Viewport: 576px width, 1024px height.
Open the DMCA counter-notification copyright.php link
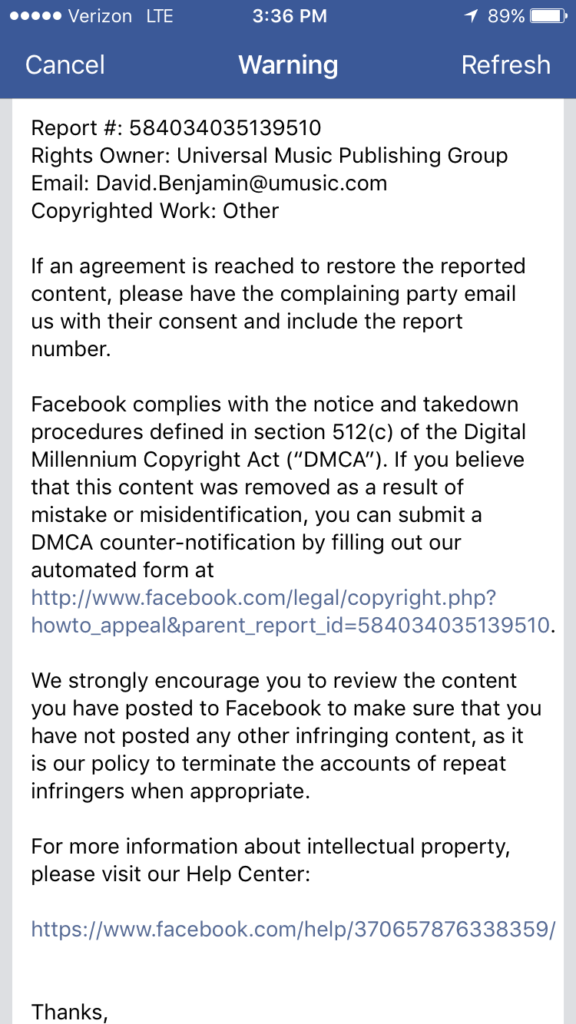click(291, 611)
